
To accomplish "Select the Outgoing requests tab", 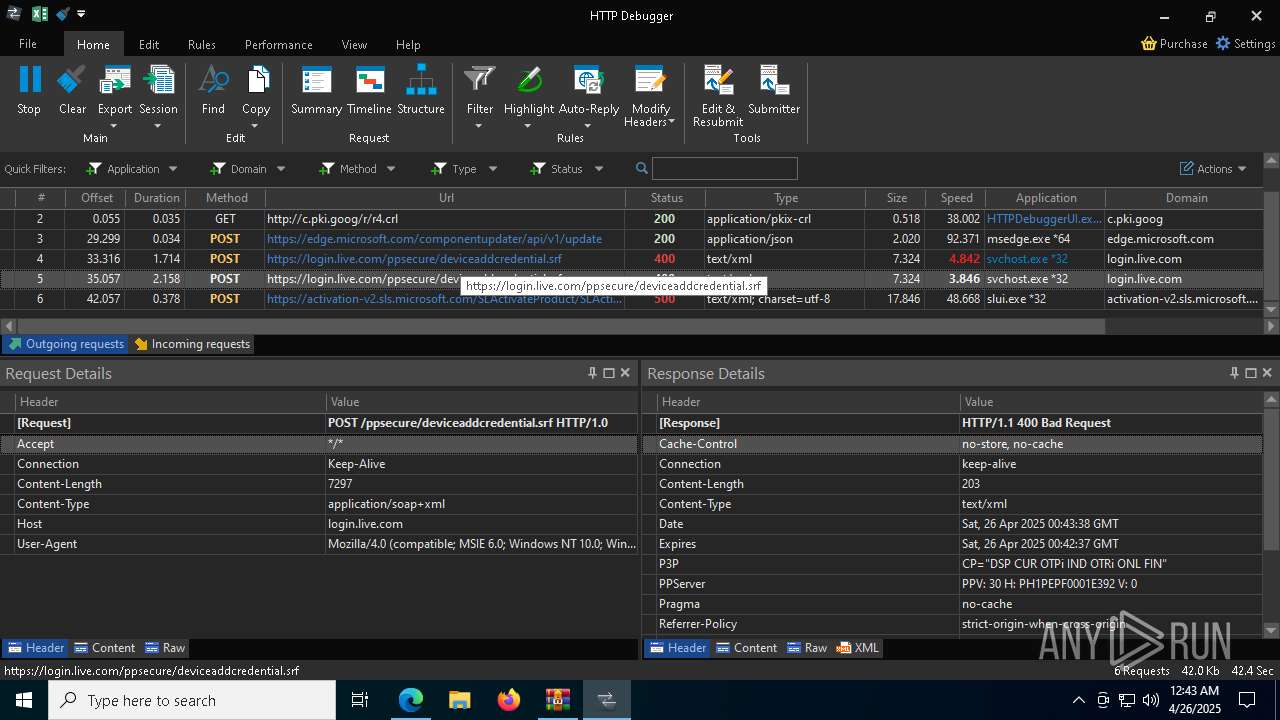I will pos(66,344).
